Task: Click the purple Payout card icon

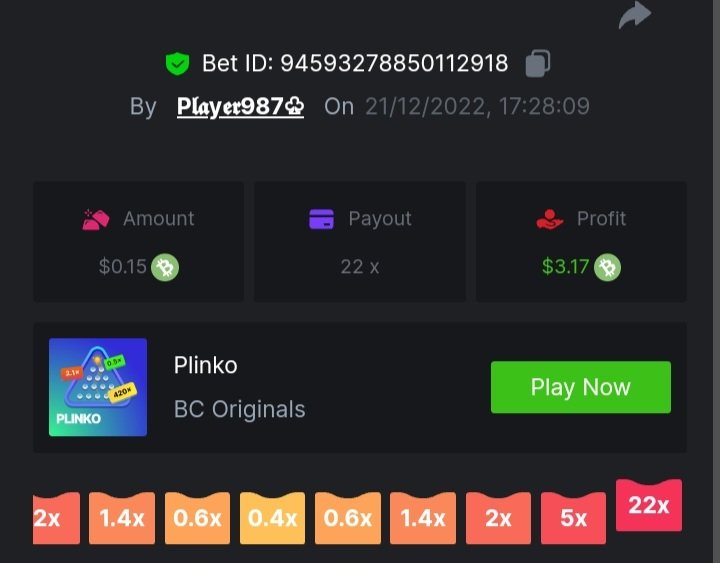Action: tap(321, 219)
